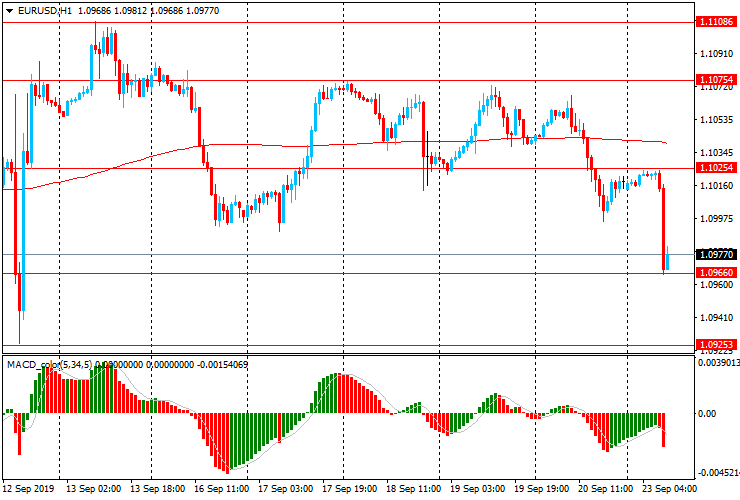Viewport: 740px width, 500px height.
Task: Click the 13 Sep 02:00 time label
Action: [x=93, y=488]
